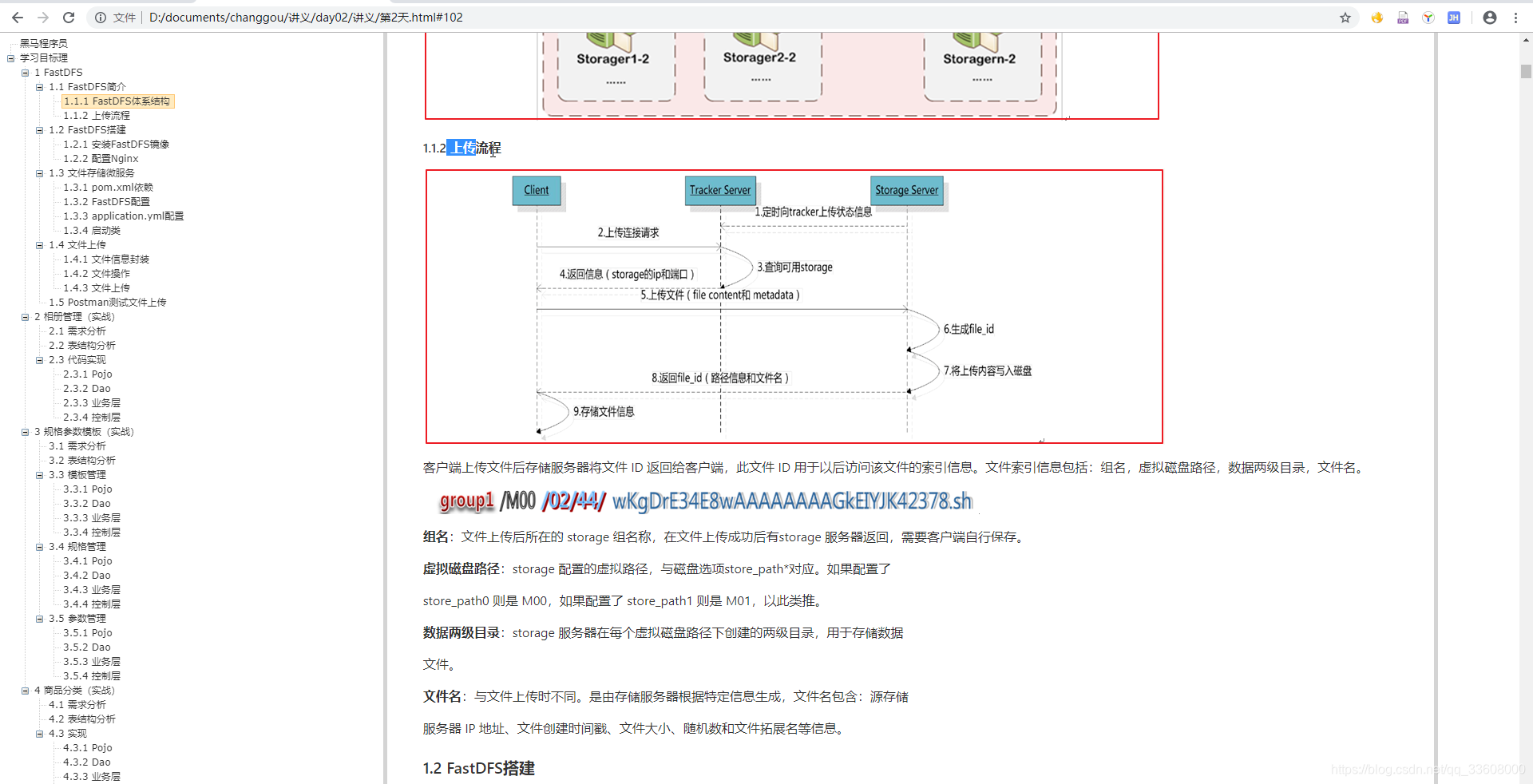Click the 1.1.2 上传流程 heading
This screenshot has width=1533, height=784.
tap(462, 148)
